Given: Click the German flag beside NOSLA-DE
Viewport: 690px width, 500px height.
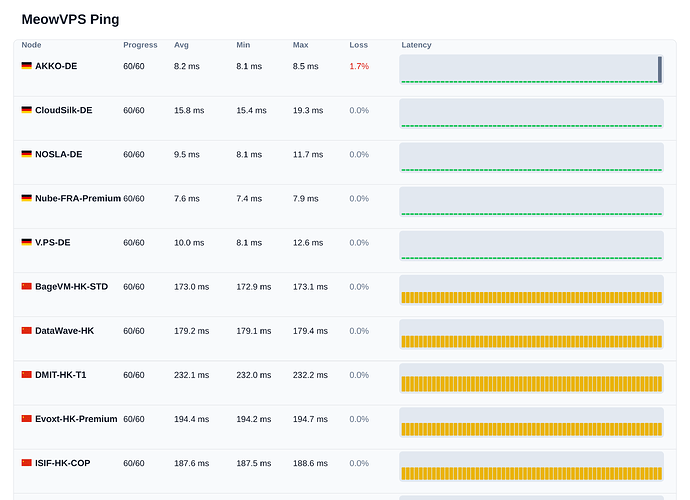Looking at the screenshot, I should [x=26, y=154].
